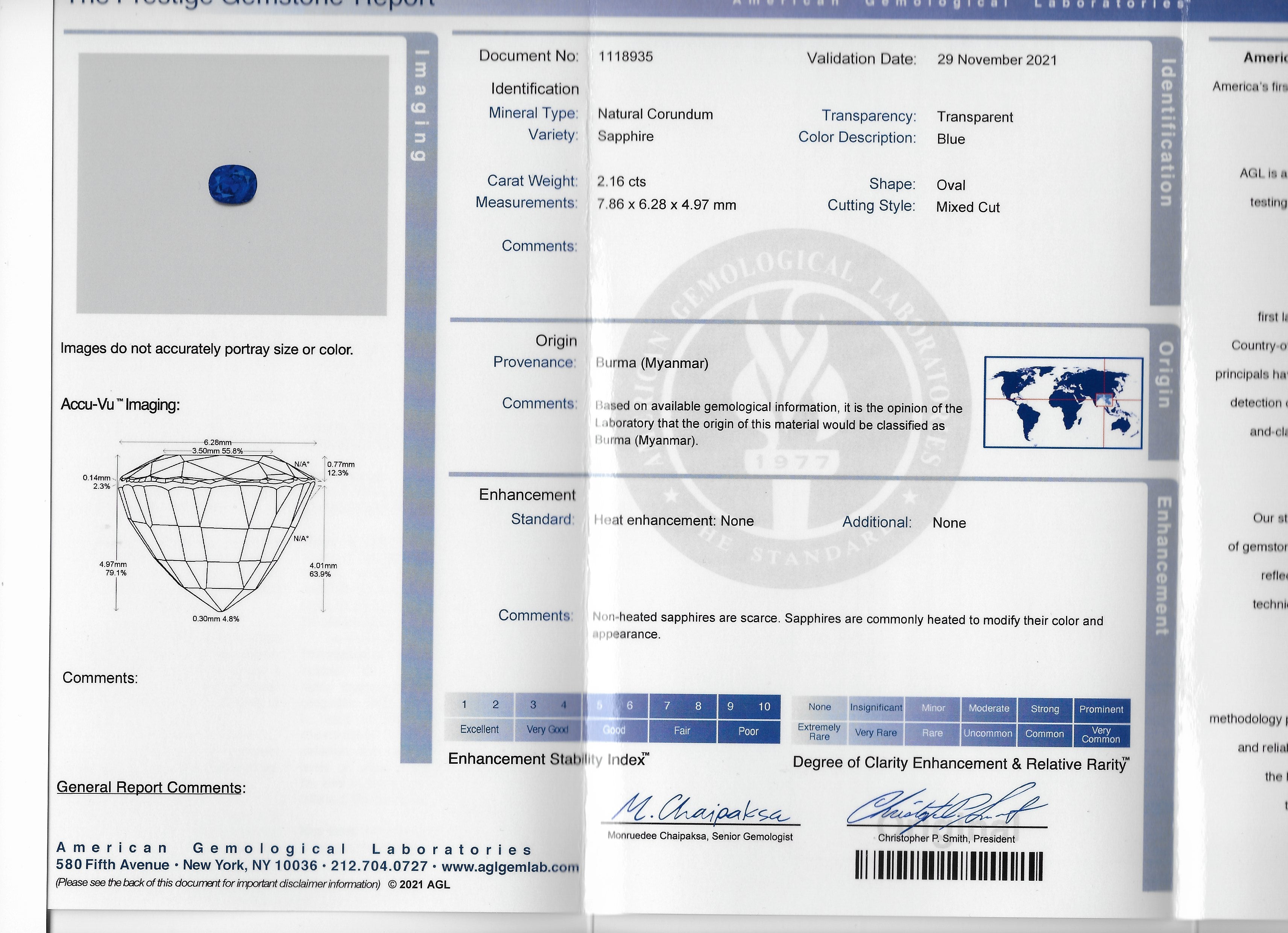Select Heat enhancement: None text
This screenshot has height=933, width=1288.
point(674,521)
